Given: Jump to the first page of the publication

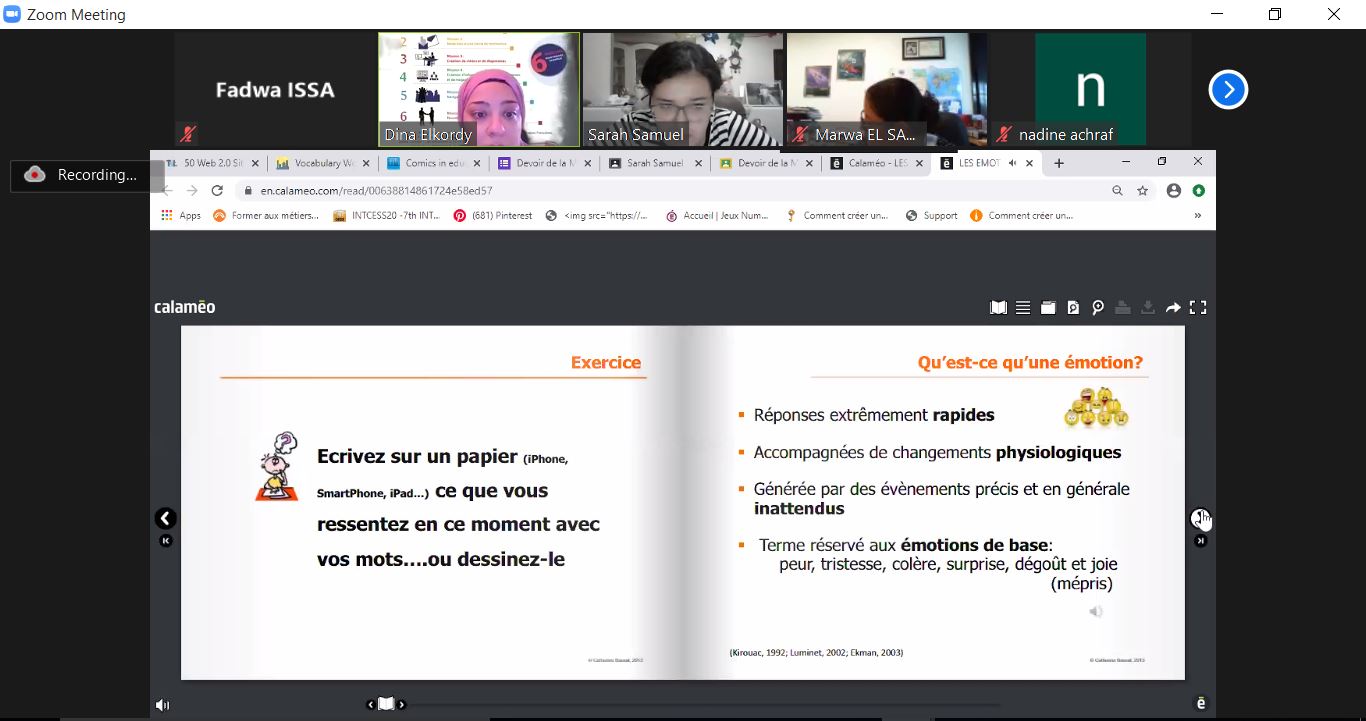Looking at the screenshot, I should pos(166,541).
